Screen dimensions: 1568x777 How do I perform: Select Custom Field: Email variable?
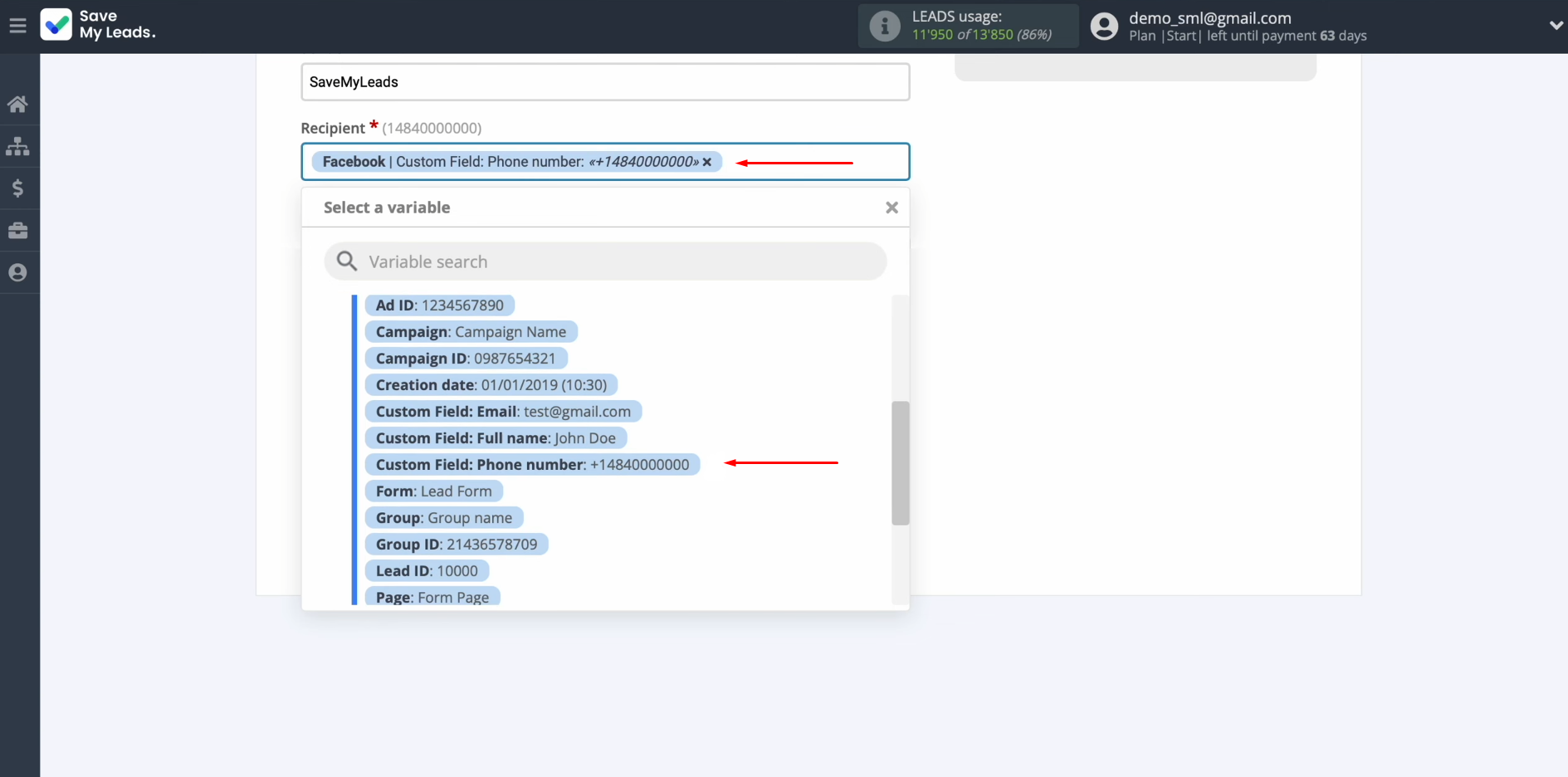[x=502, y=412]
